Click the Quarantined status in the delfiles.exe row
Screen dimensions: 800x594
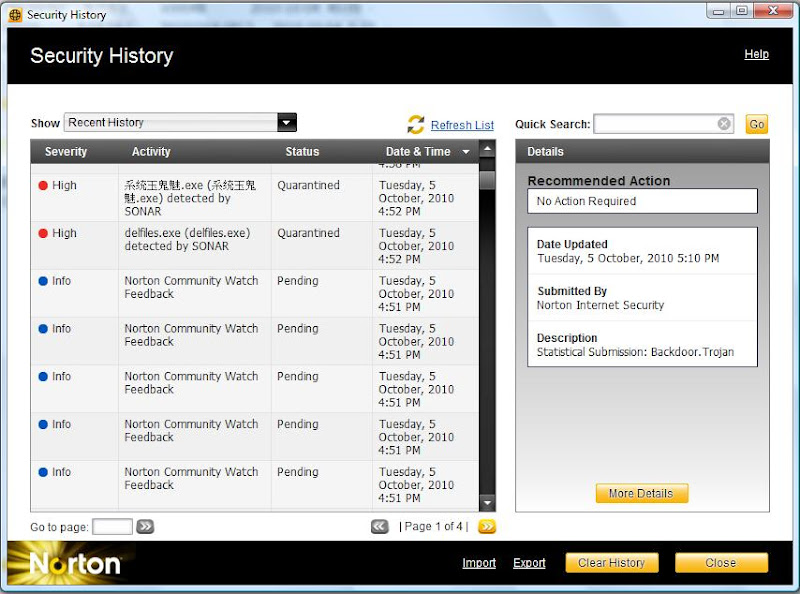pos(308,233)
